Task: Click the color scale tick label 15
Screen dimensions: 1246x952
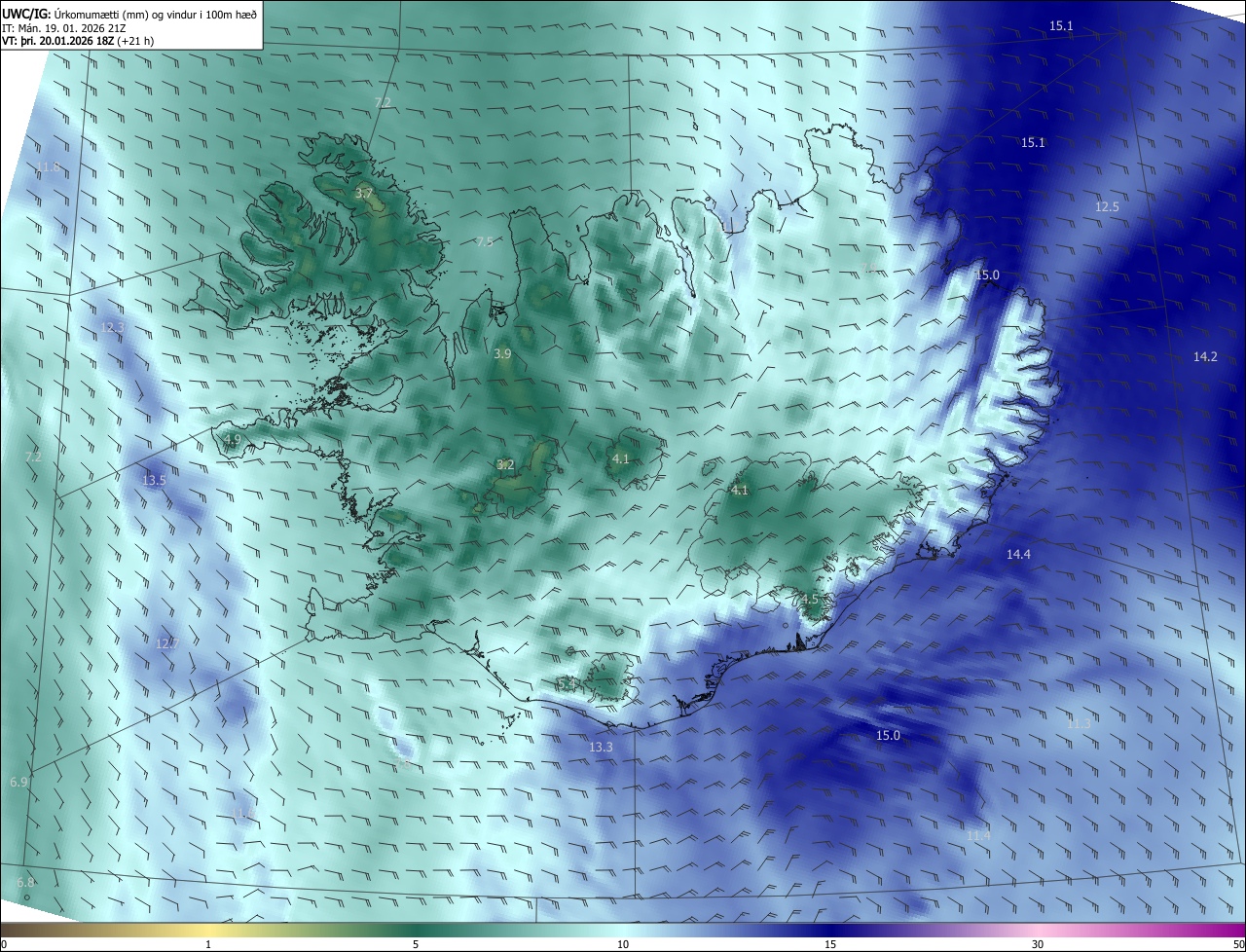Action: [830, 944]
